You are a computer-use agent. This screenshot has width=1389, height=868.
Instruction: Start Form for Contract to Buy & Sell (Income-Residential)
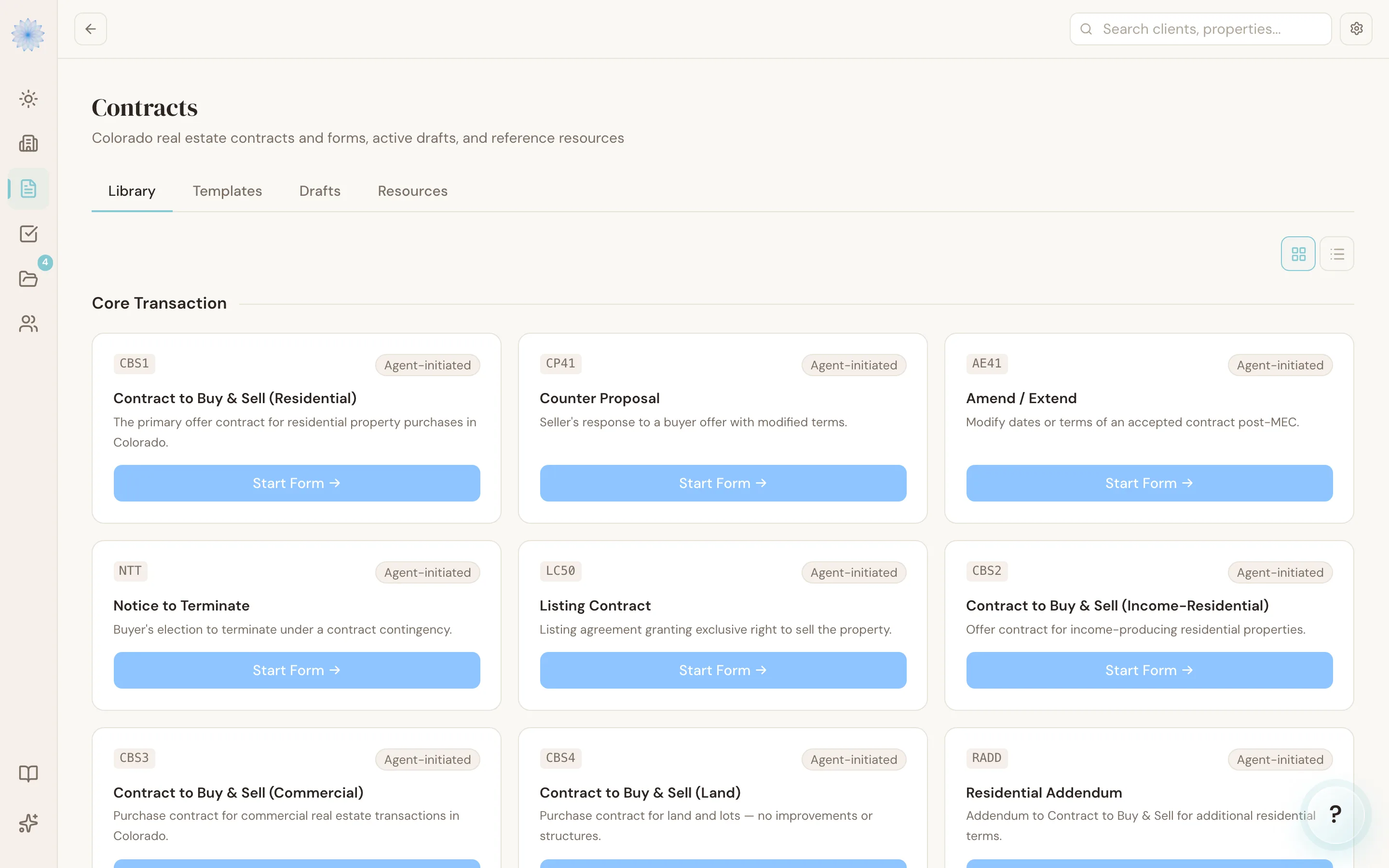1149,670
